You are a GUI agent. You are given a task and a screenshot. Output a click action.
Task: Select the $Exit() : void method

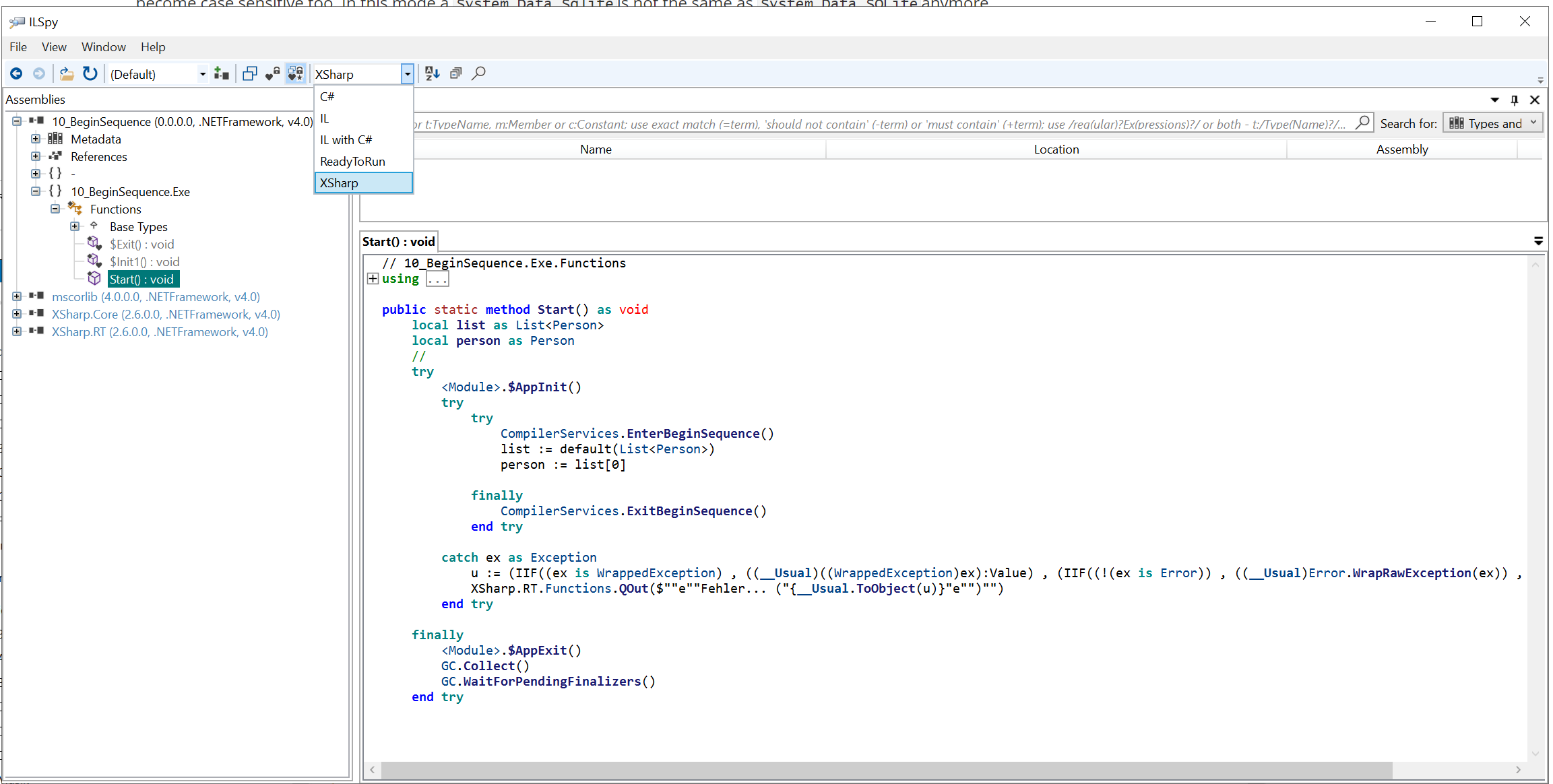pos(142,244)
